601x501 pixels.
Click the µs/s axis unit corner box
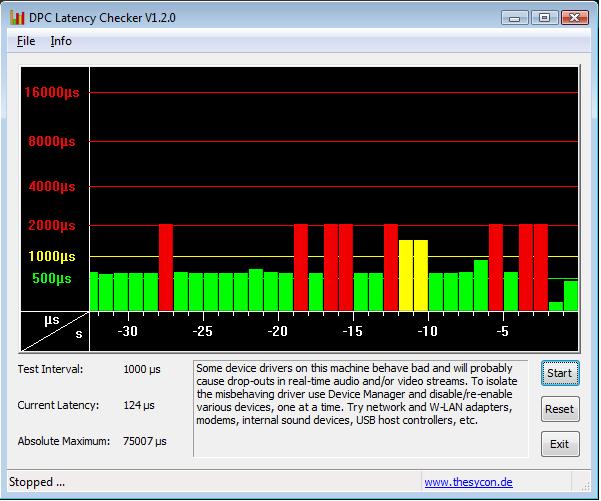tap(55, 332)
